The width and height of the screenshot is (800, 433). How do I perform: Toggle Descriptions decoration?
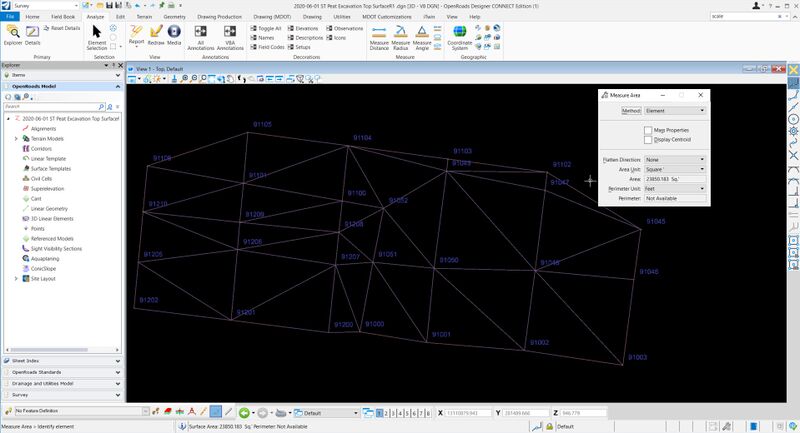click(x=305, y=38)
